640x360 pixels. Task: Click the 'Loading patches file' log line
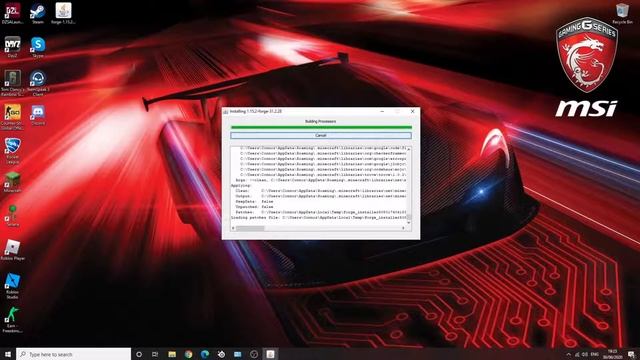click(319, 218)
